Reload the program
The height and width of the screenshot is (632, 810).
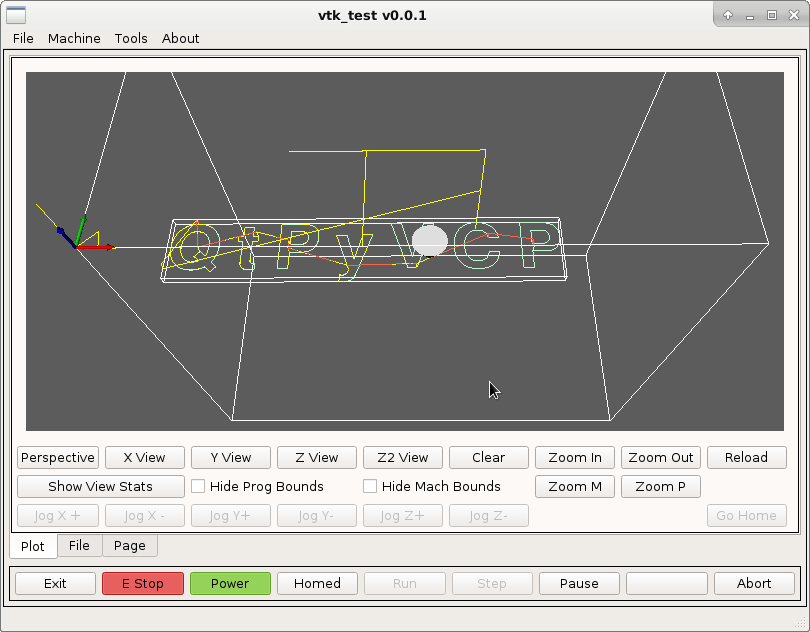[x=746, y=458]
